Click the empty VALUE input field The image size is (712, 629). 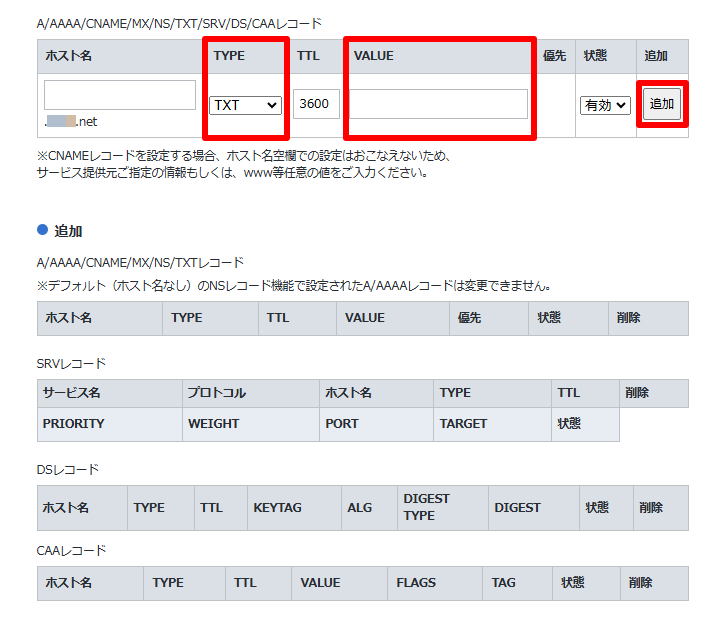438,104
